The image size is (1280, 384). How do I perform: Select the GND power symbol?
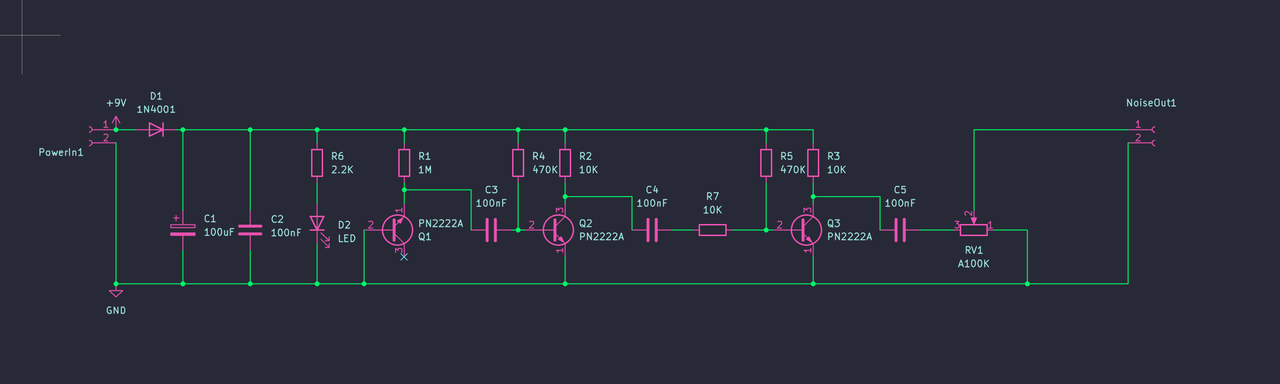tap(116, 292)
